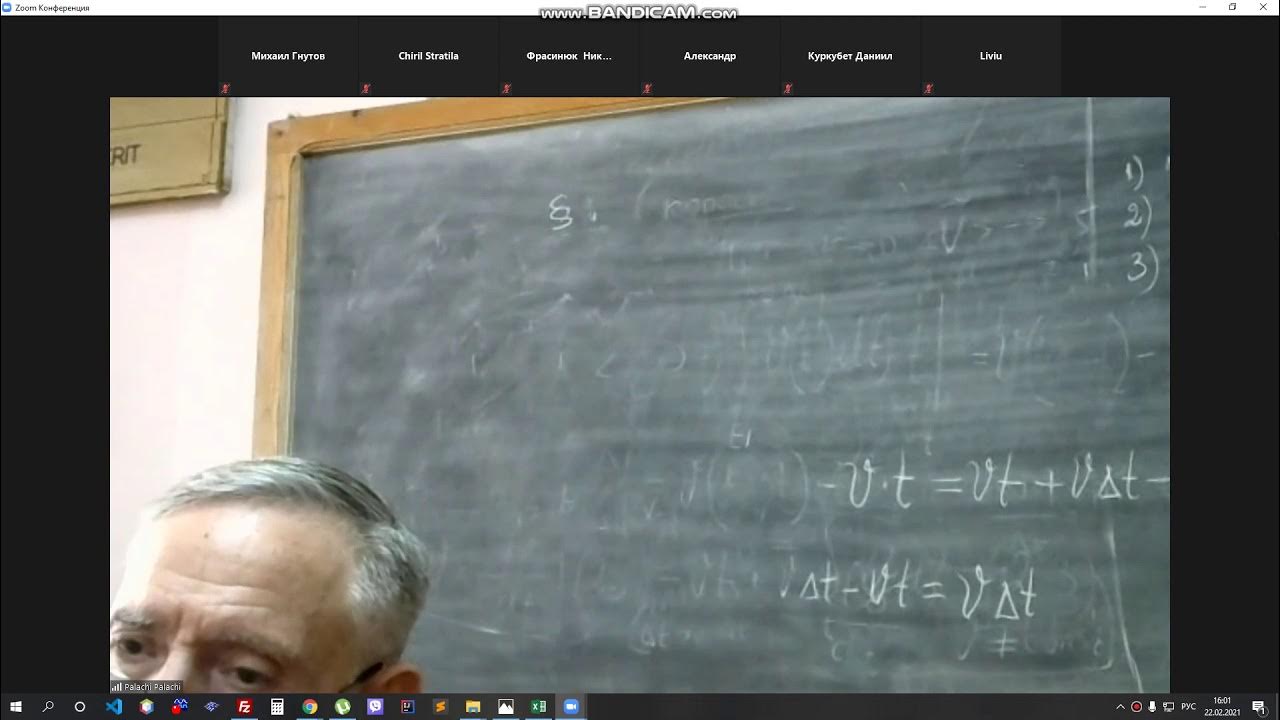
Task: Expand hidden system tray icons
Action: [1120, 707]
